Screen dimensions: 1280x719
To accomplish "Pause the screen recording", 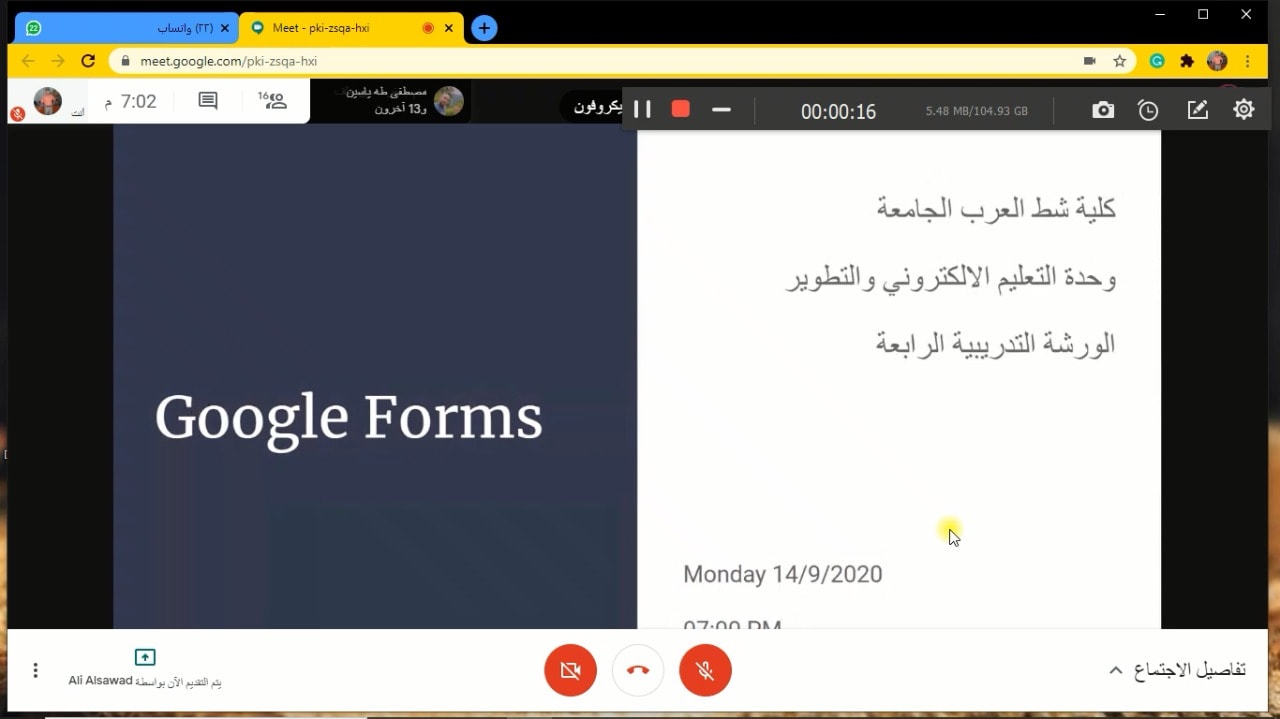I will pyautogui.click(x=642, y=109).
